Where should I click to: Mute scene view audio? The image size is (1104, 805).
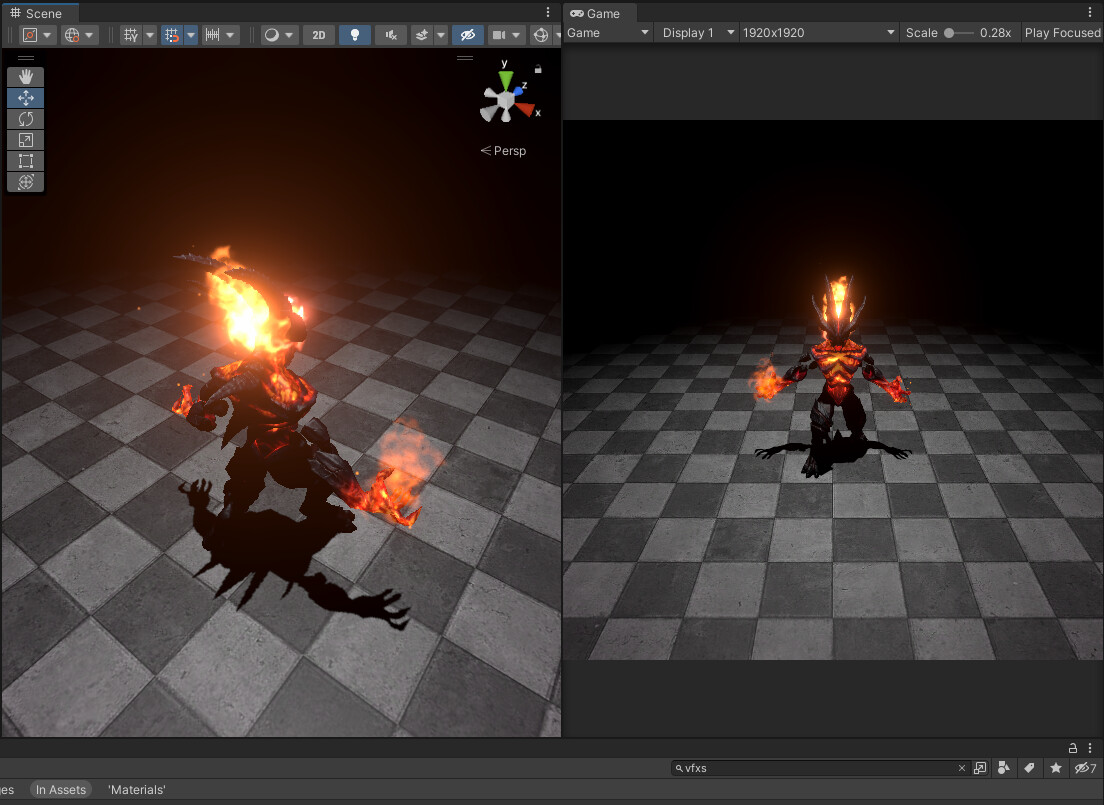390,34
